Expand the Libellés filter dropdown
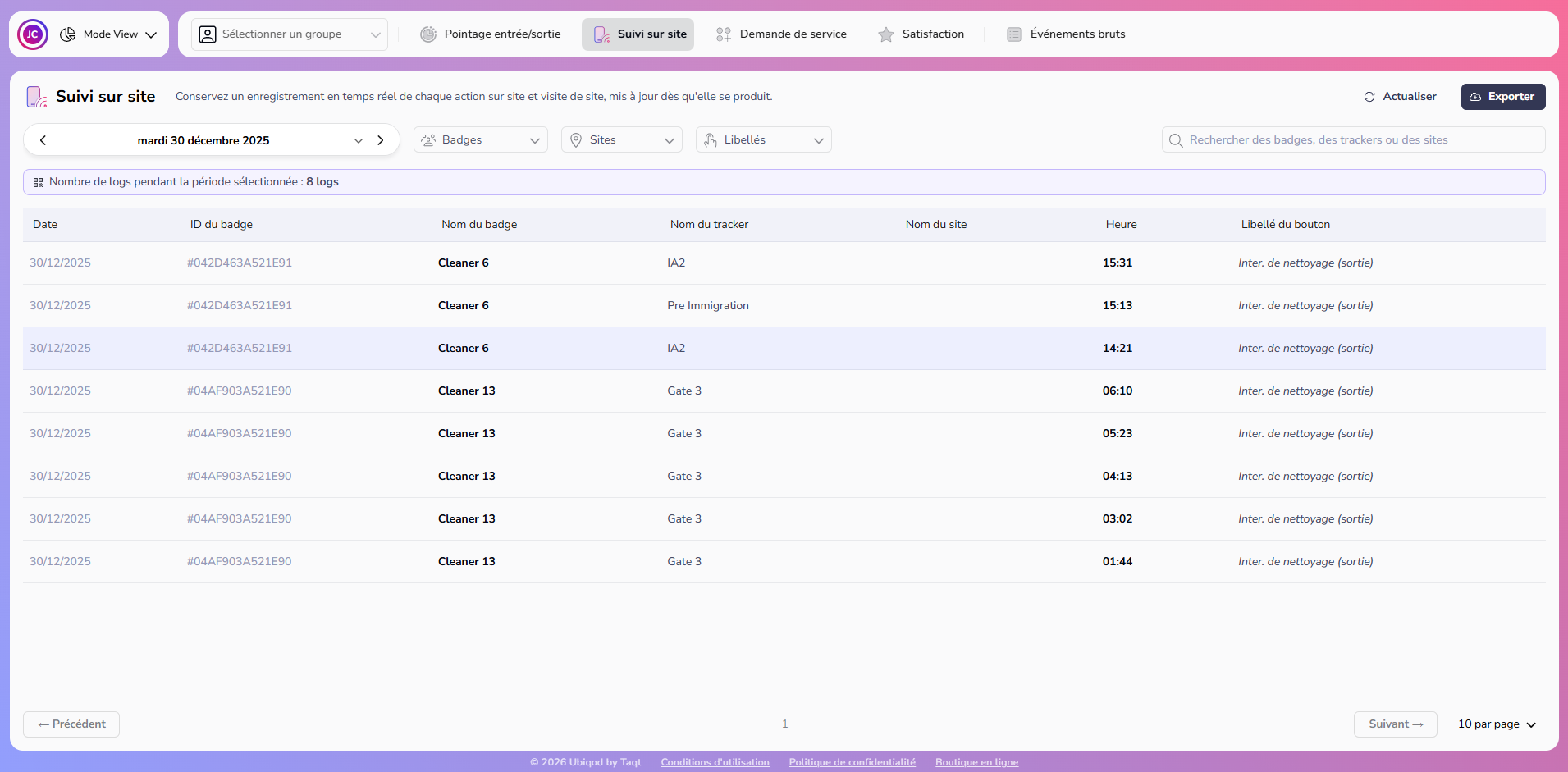This screenshot has height=772, width=1568. (x=763, y=140)
